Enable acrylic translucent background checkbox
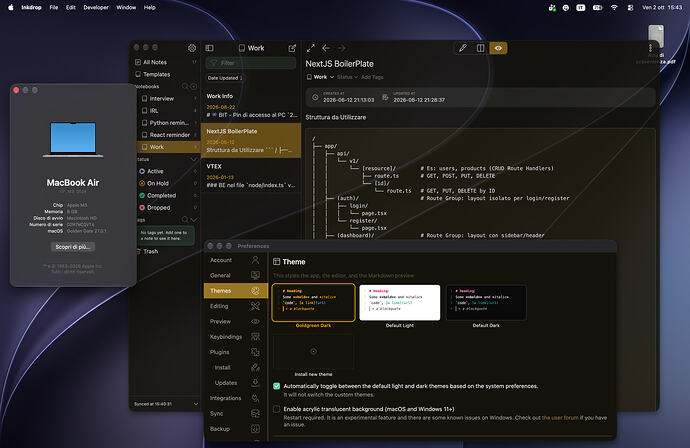The image size is (690, 448). click(x=276, y=409)
